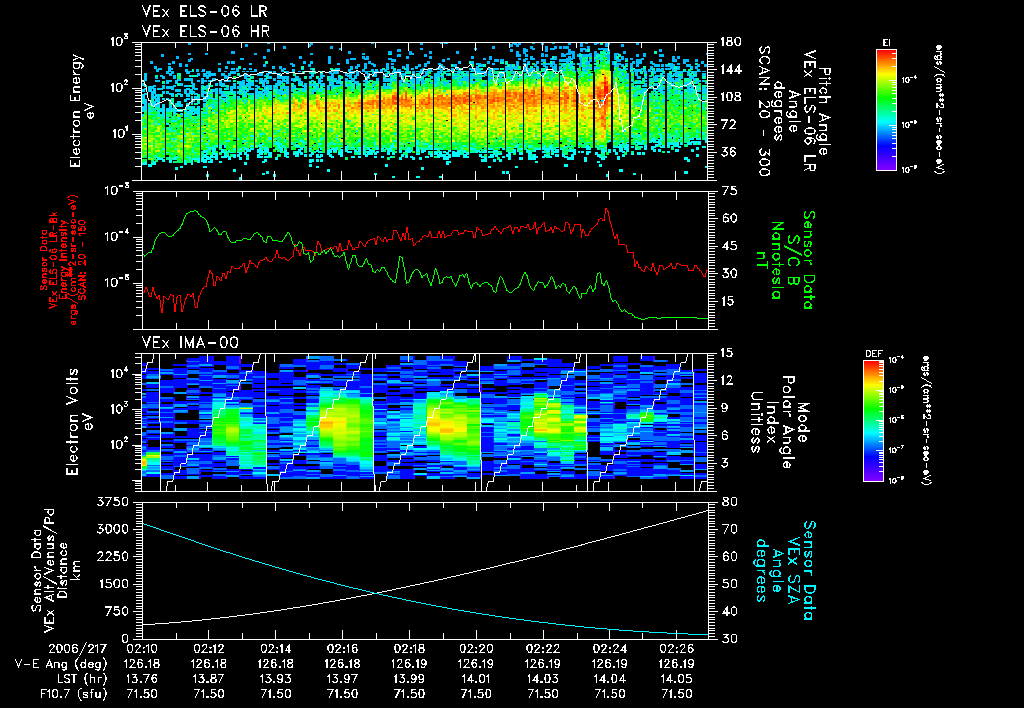
Task: Click the 'Electron Energy eV' axis label
Action: pos(82,111)
